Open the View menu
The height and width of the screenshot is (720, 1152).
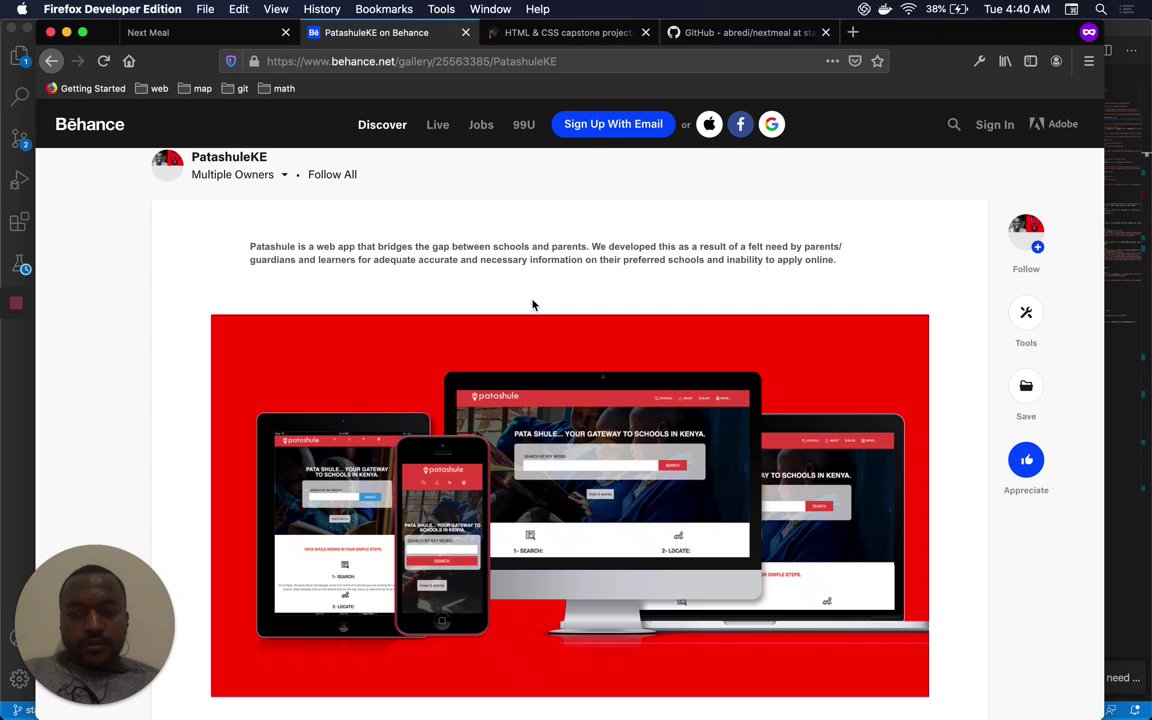click(276, 9)
